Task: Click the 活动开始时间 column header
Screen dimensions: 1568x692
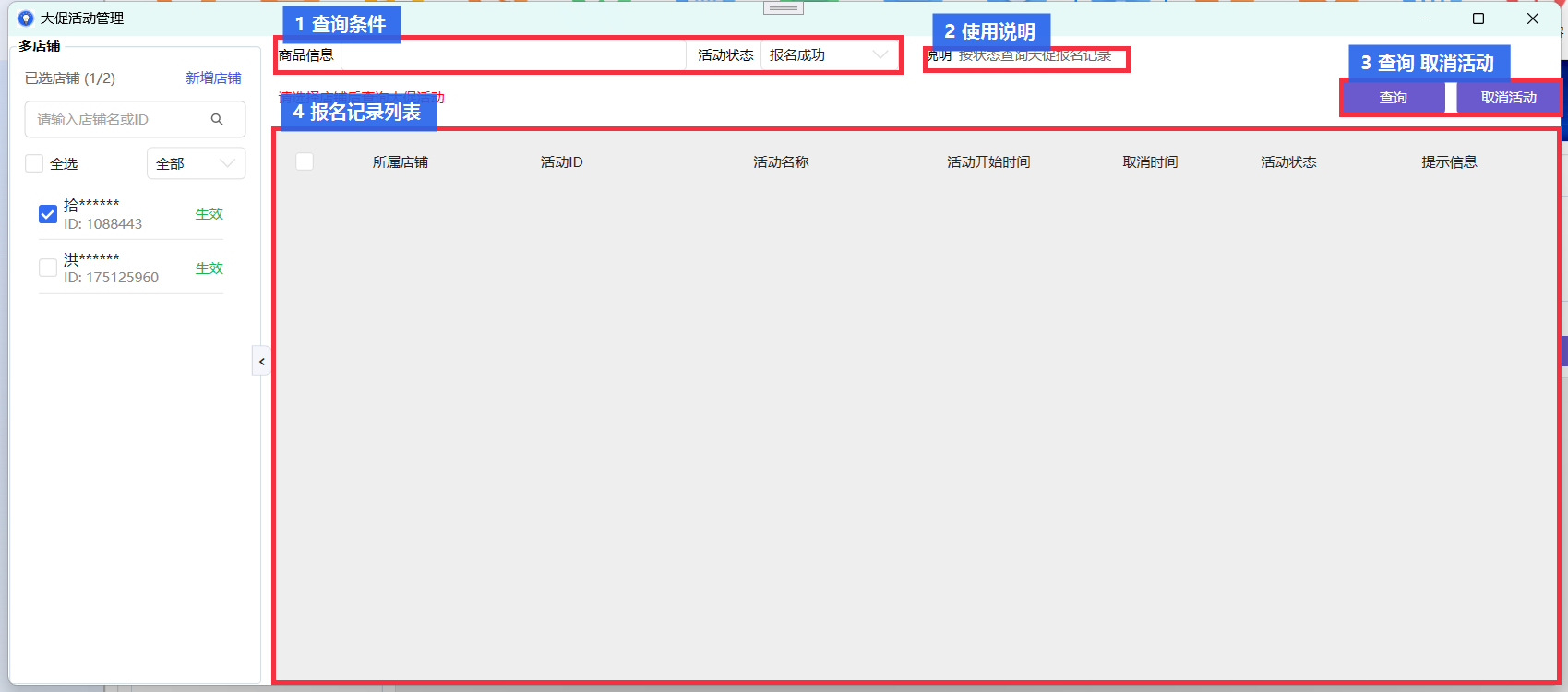Action: coord(988,162)
